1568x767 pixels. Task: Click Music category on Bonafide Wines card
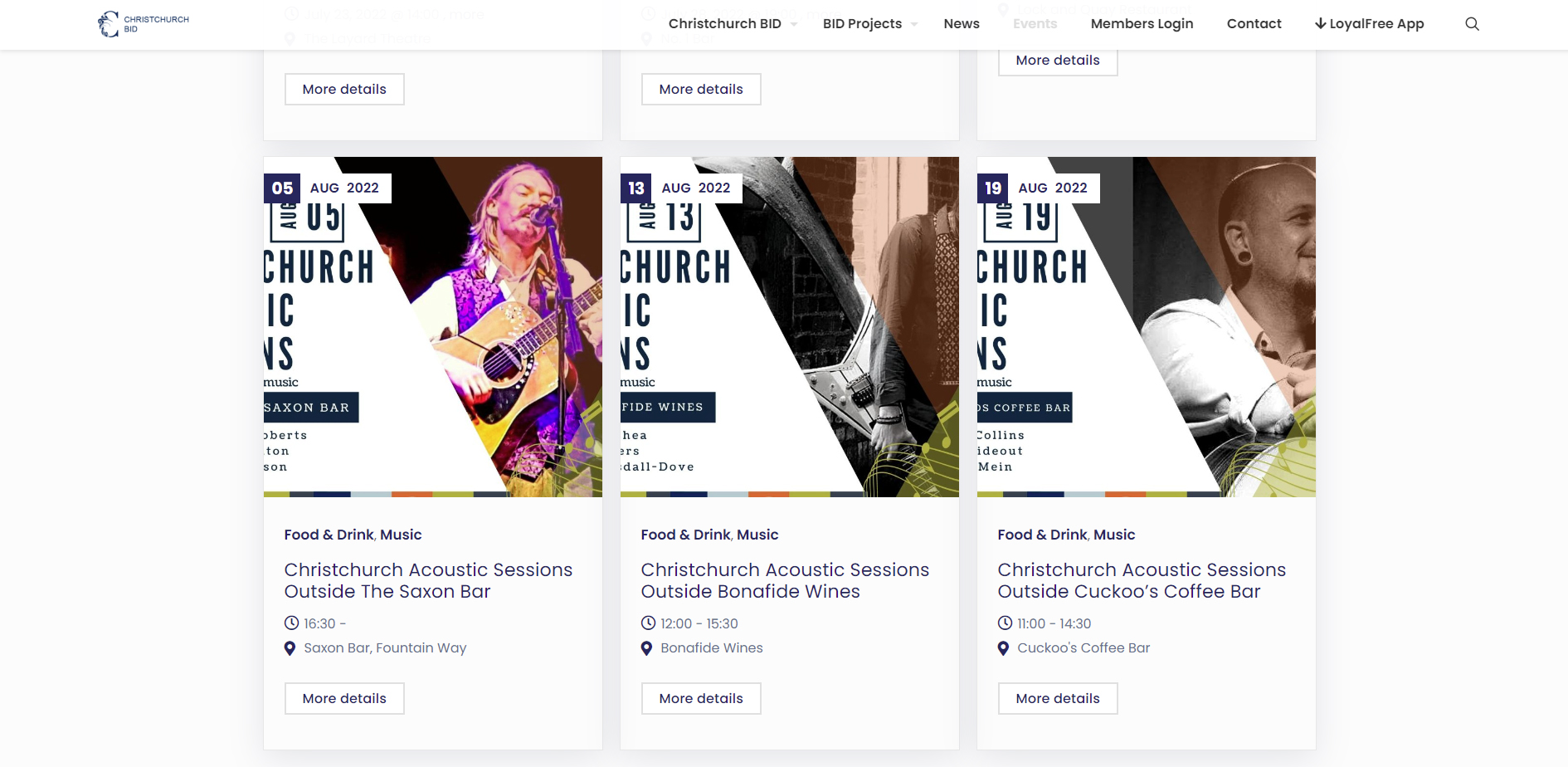pyautogui.click(x=757, y=535)
